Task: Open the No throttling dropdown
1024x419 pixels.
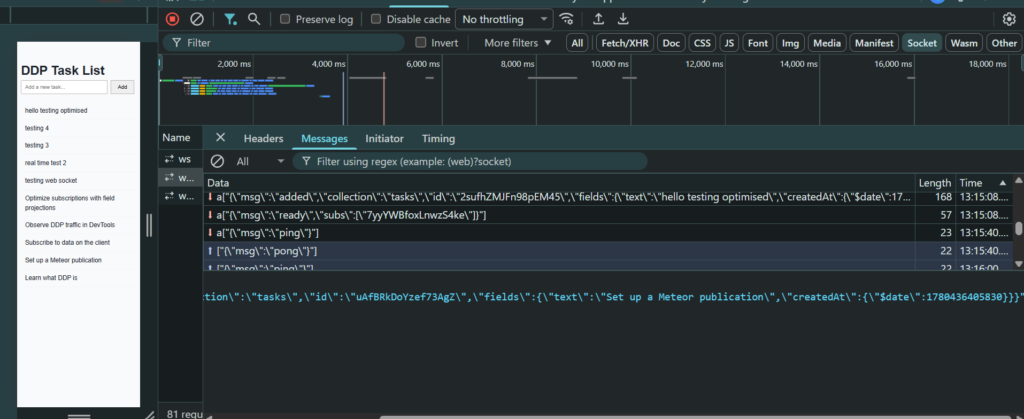Action: pos(504,19)
